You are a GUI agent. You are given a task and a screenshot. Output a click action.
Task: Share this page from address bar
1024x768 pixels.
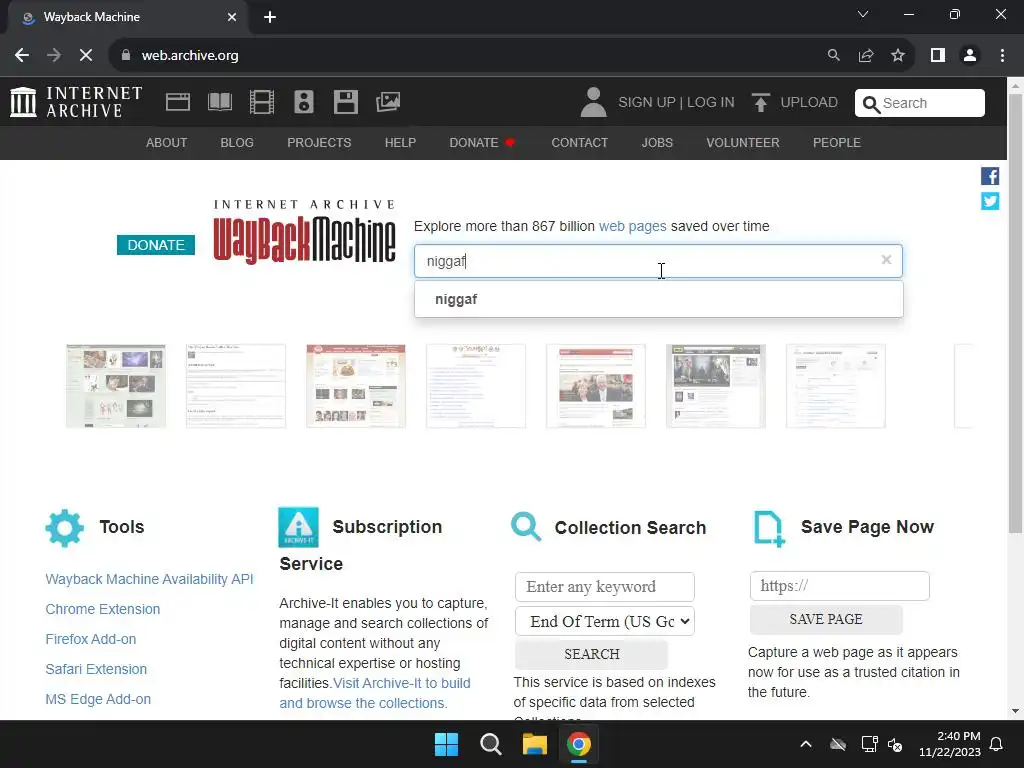(866, 56)
